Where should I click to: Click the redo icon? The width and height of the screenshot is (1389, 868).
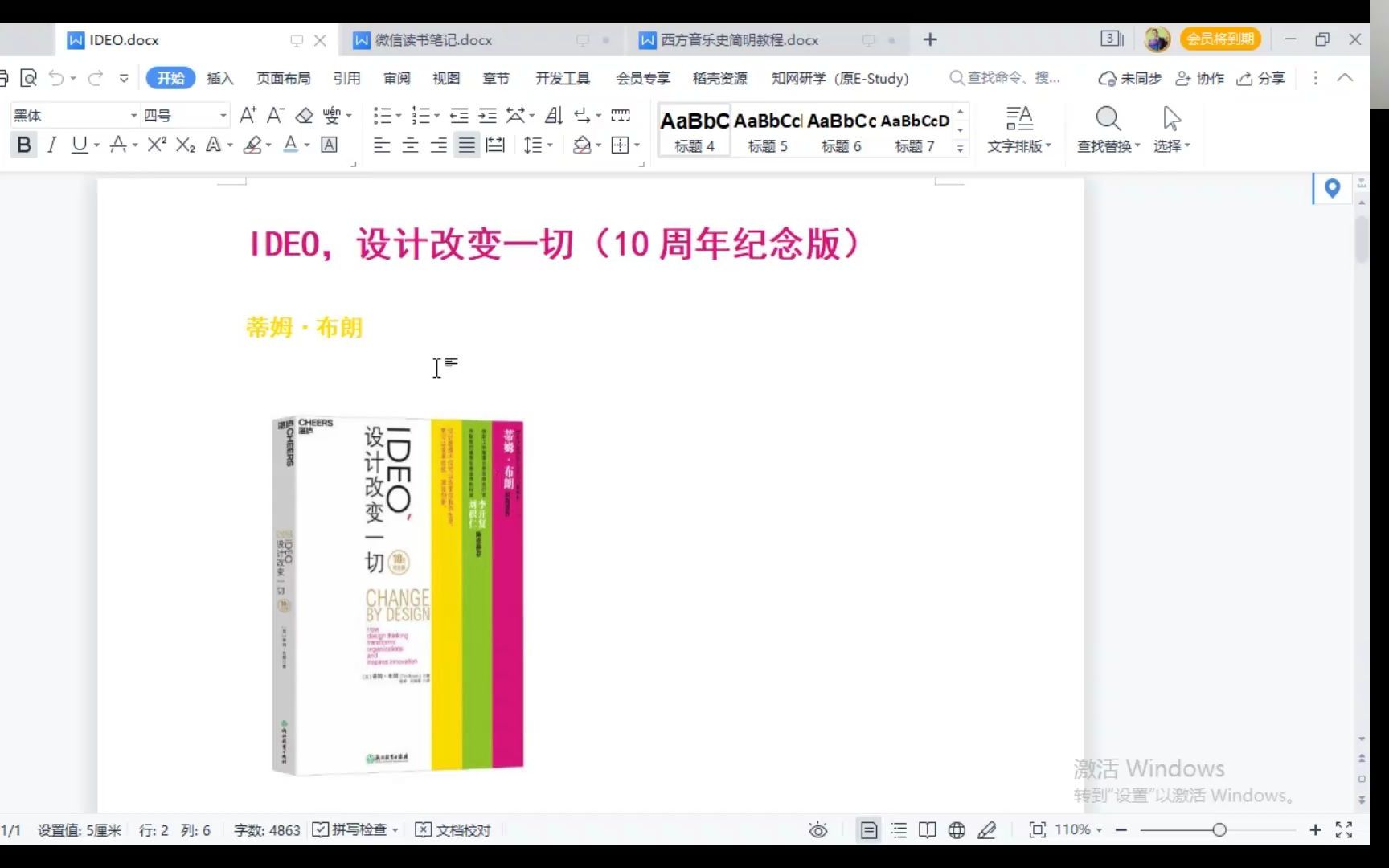click(x=96, y=78)
